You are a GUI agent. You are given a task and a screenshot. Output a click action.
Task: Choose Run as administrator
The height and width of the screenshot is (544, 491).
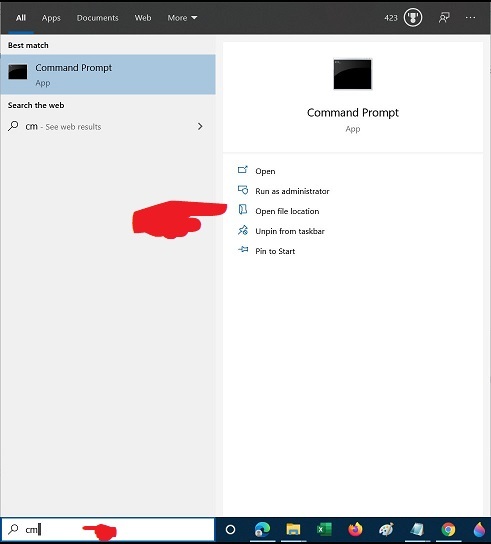pos(292,191)
